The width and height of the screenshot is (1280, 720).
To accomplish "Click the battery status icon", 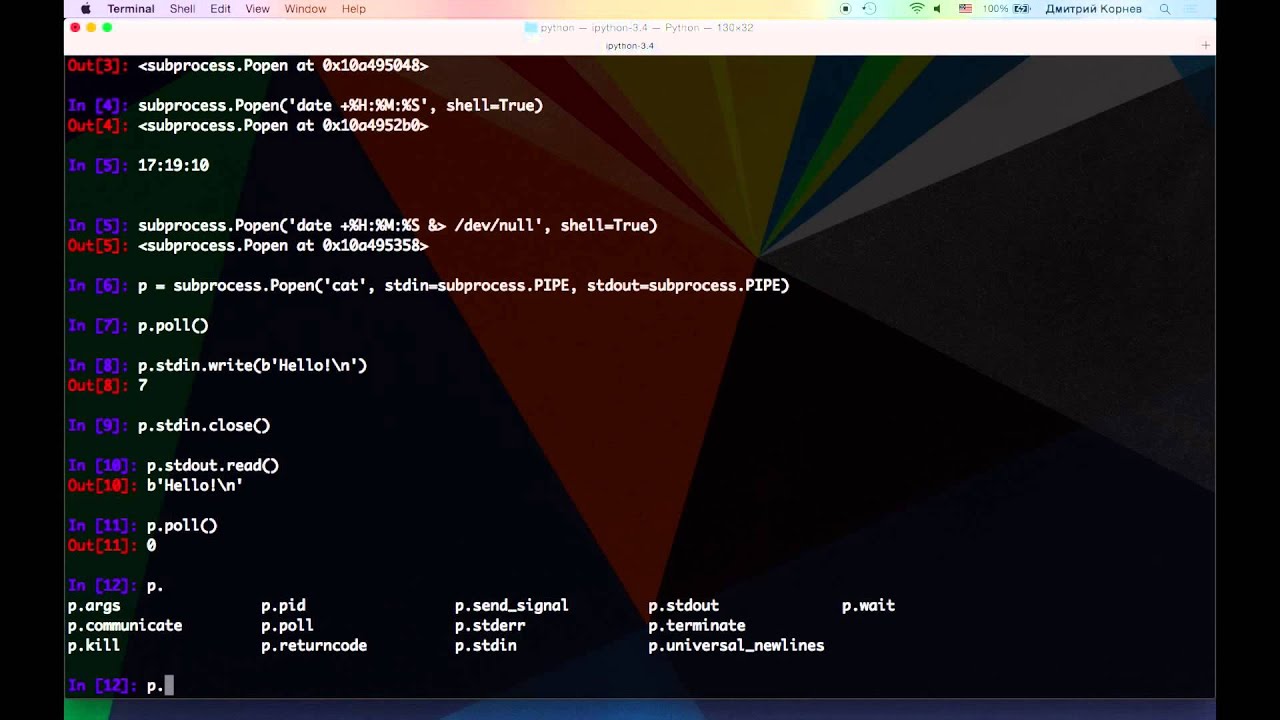I will click(x=1021, y=9).
